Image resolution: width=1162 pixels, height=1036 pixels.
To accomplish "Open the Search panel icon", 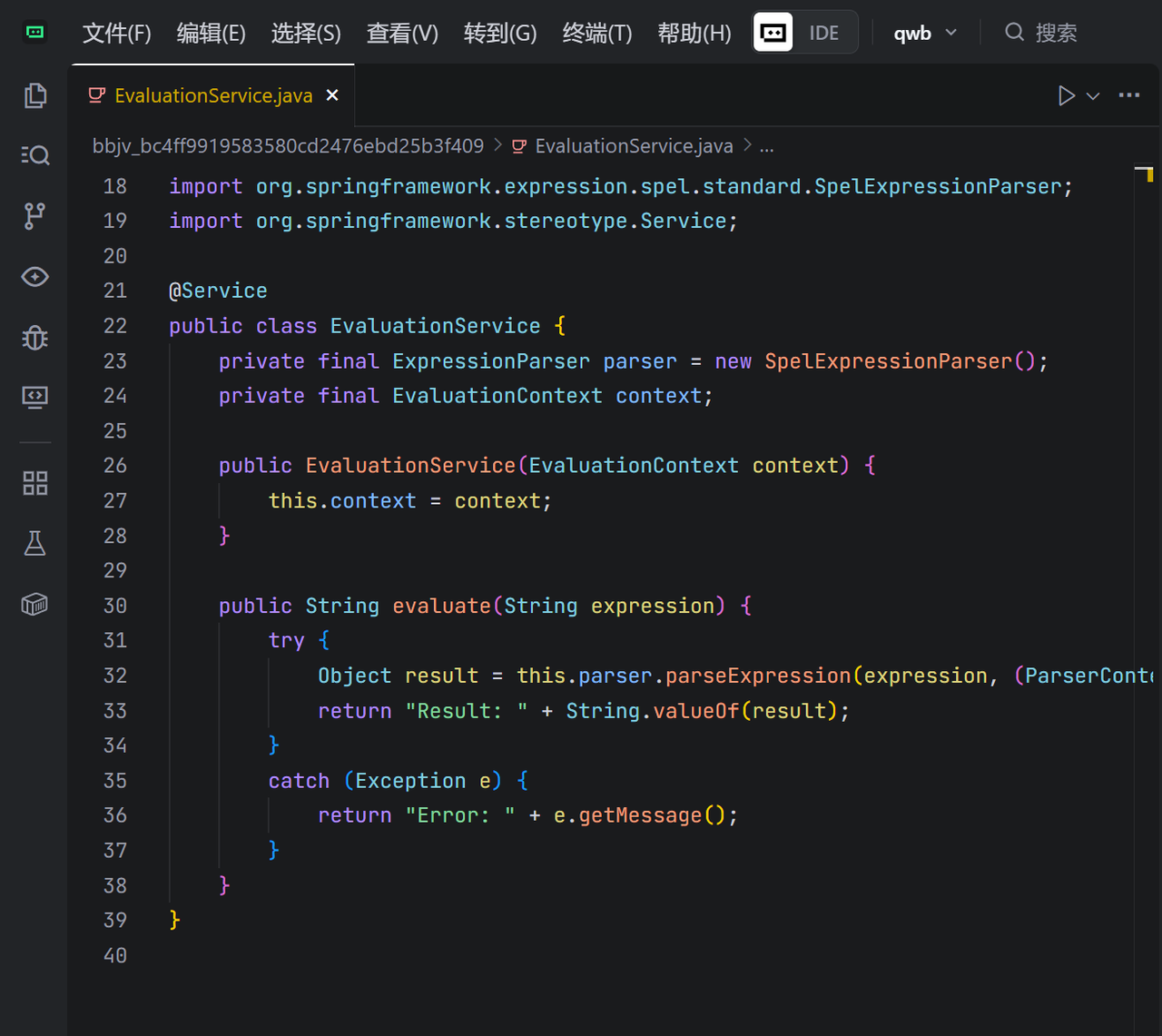I will 34,155.
